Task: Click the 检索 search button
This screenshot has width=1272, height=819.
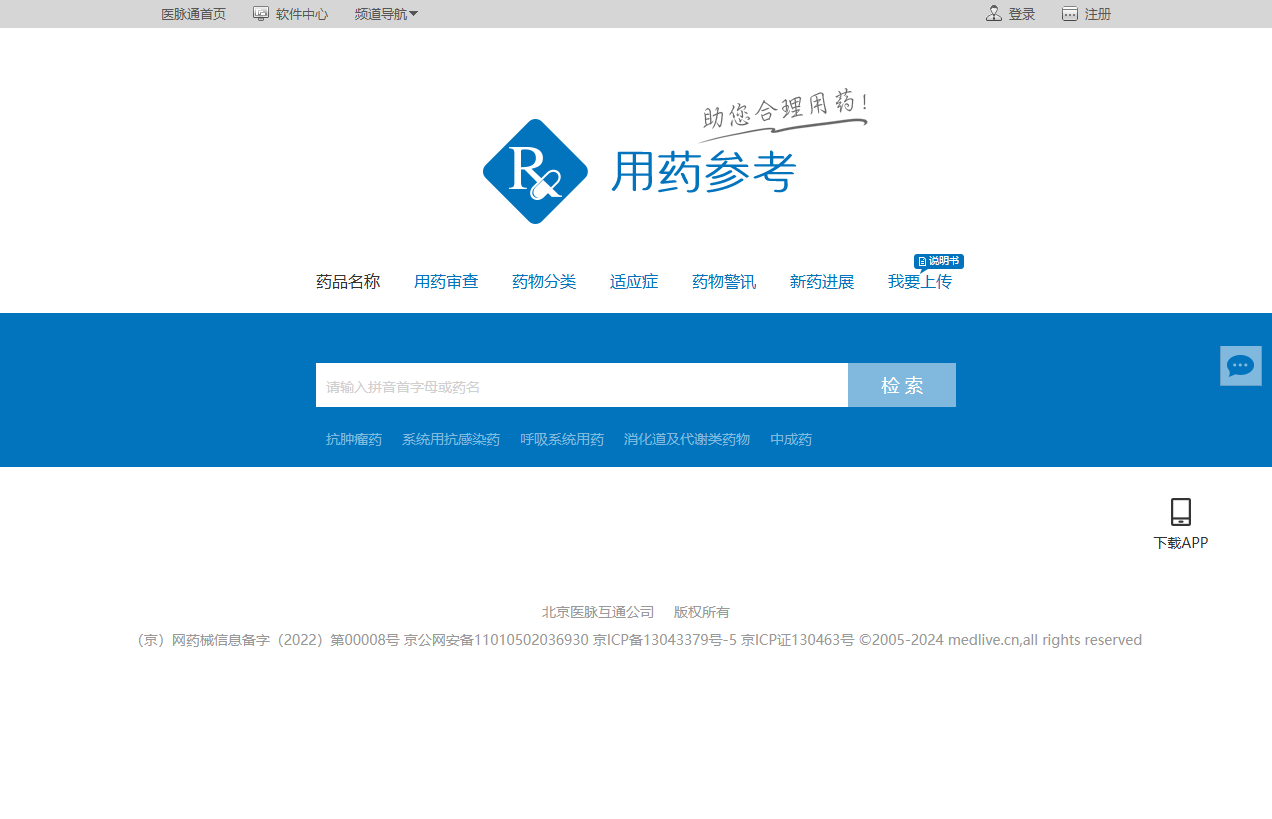Action: (x=901, y=384)
